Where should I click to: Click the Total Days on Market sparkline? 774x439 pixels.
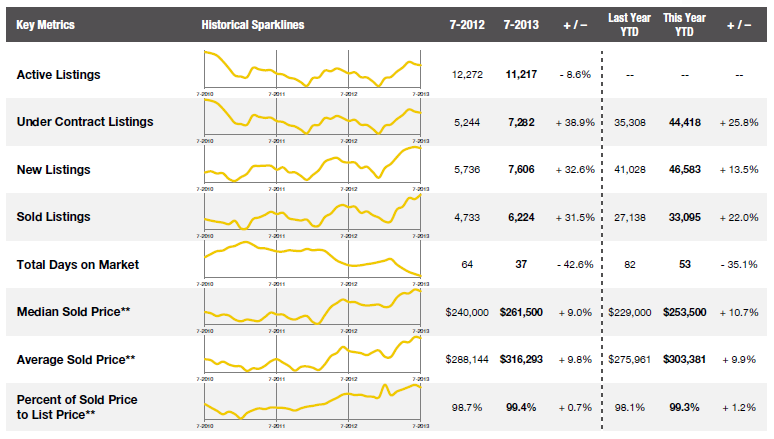pyautogui.click(x=313, y=262)
